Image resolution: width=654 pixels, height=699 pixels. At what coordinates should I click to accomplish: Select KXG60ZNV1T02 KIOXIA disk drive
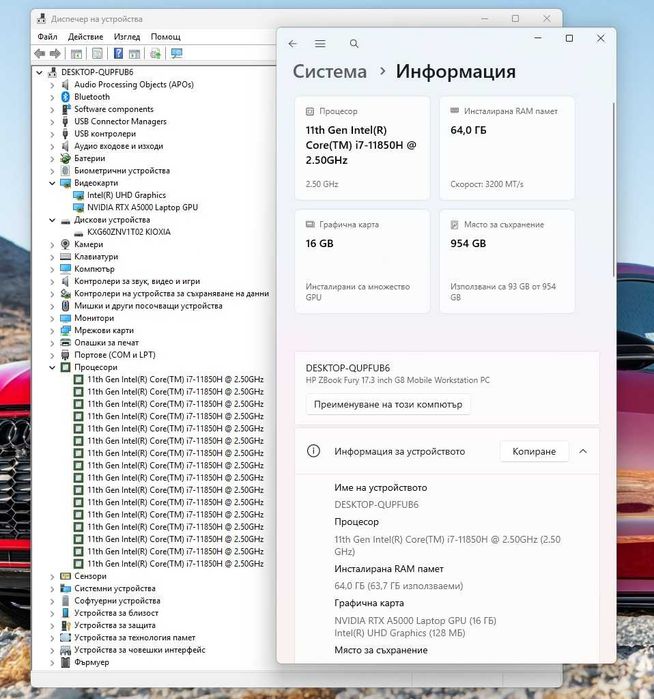click(x=128, y=232)
